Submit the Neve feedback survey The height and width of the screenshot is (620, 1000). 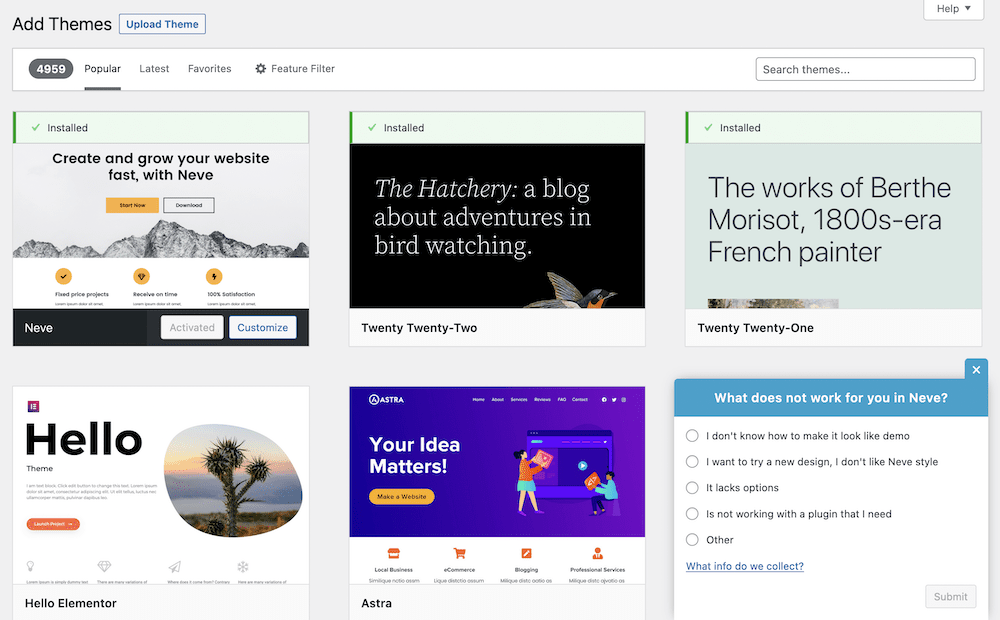[x=950, y=596]
